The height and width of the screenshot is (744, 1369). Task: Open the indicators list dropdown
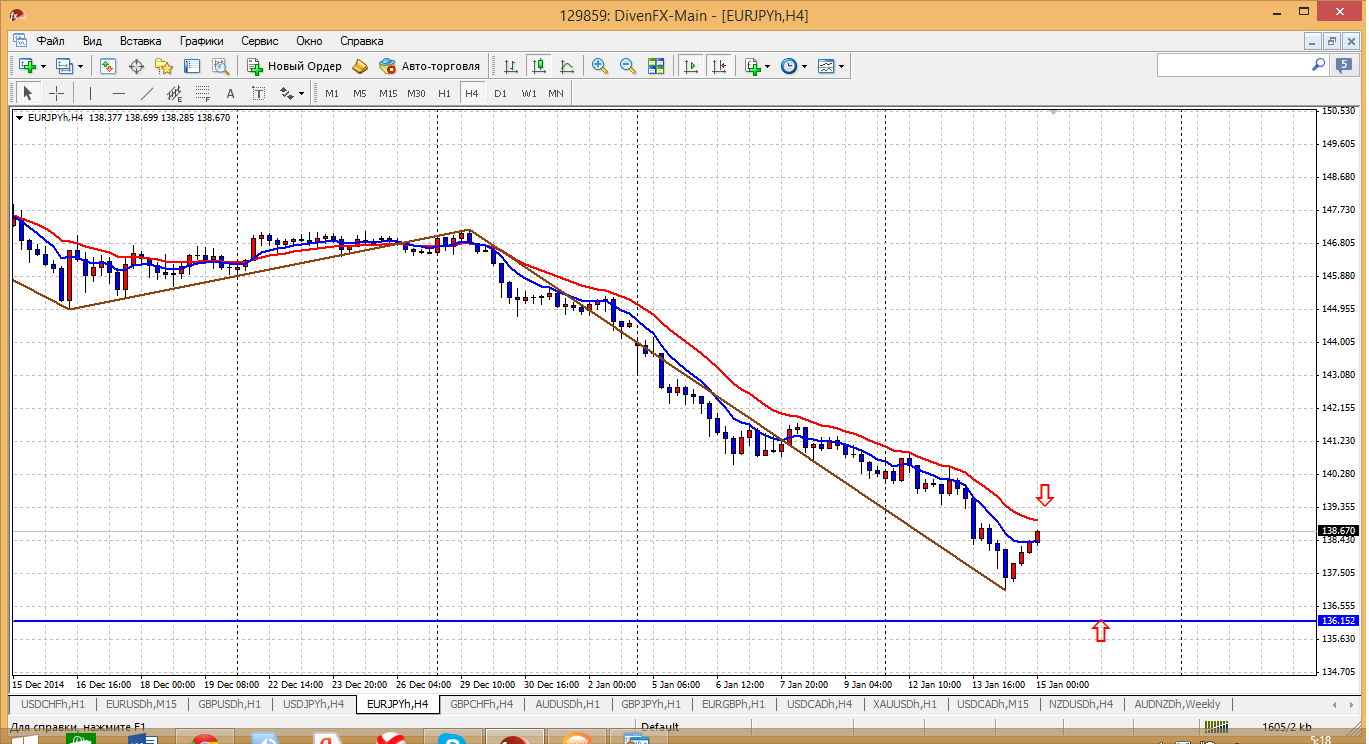(x=767, y=67)
